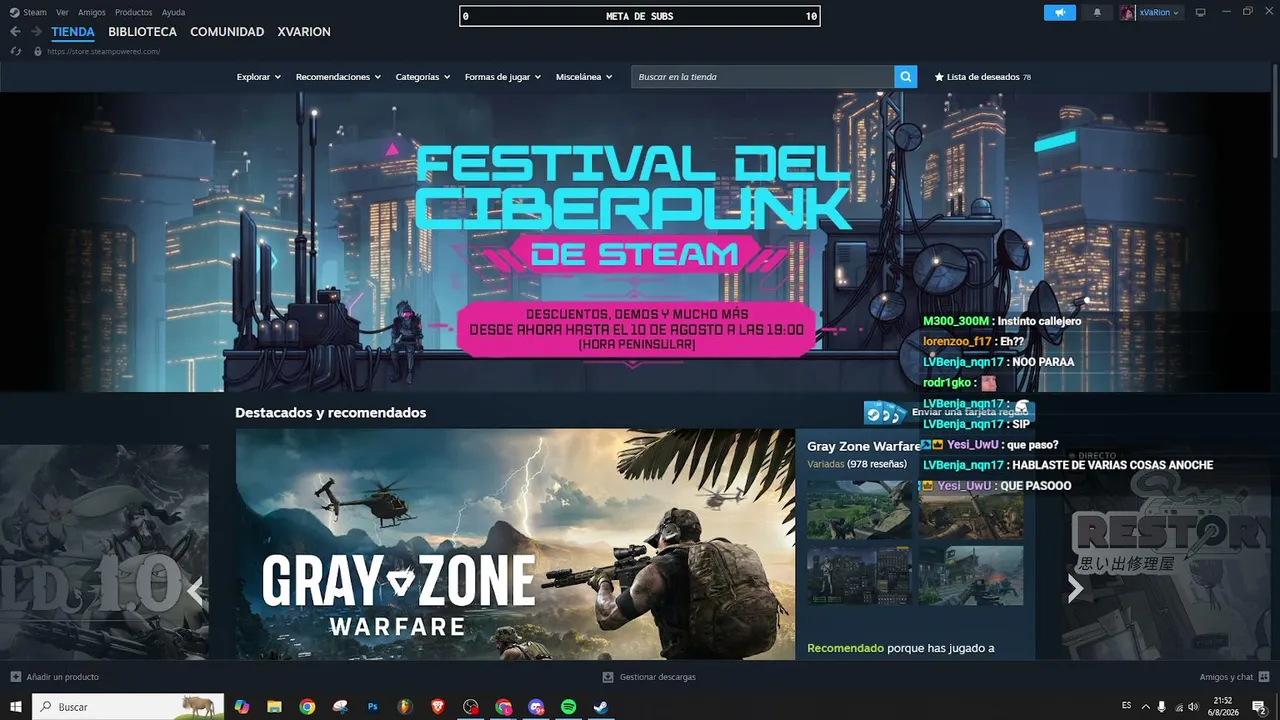
Task: Click the microphone icon in system tray
Action: [x=1161, y=707]
